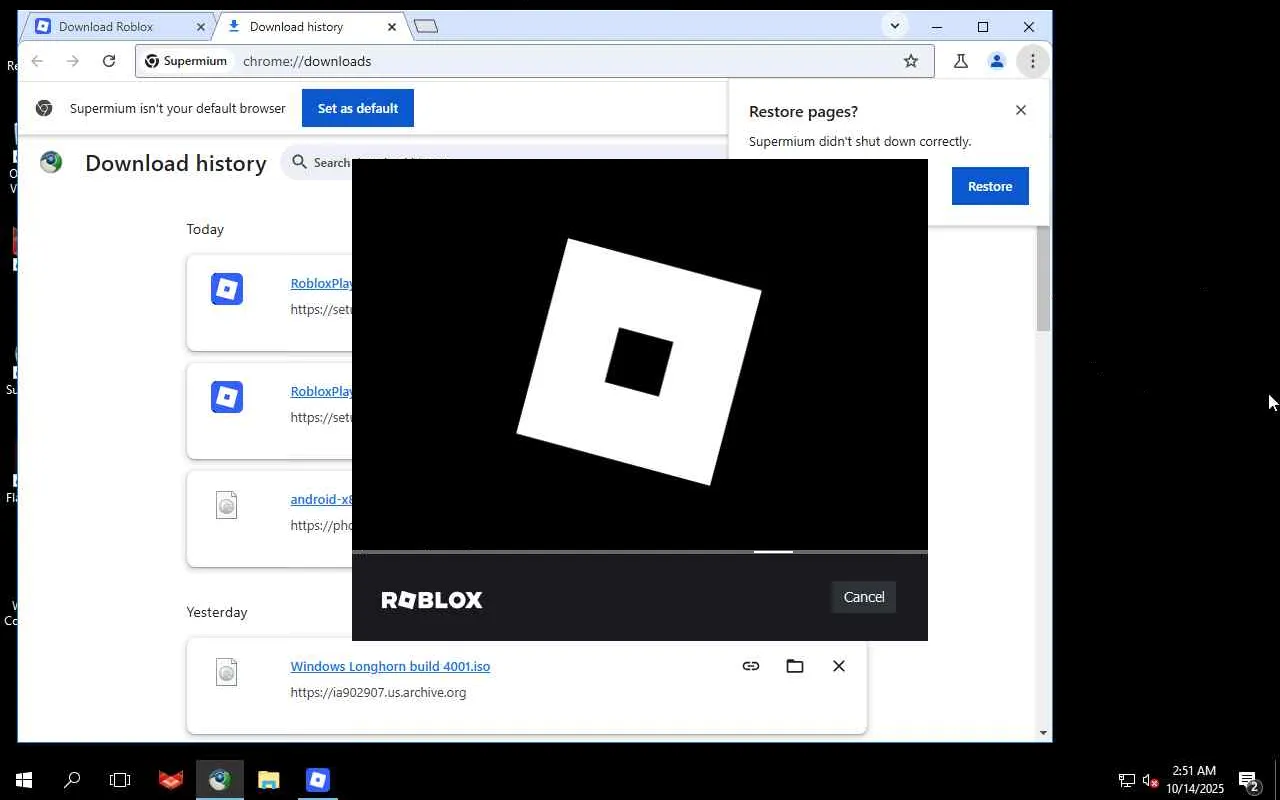Click "Supermium didn't shut down correctly." text
Screen dimensions: 1280x800
(x=860, y=141)
